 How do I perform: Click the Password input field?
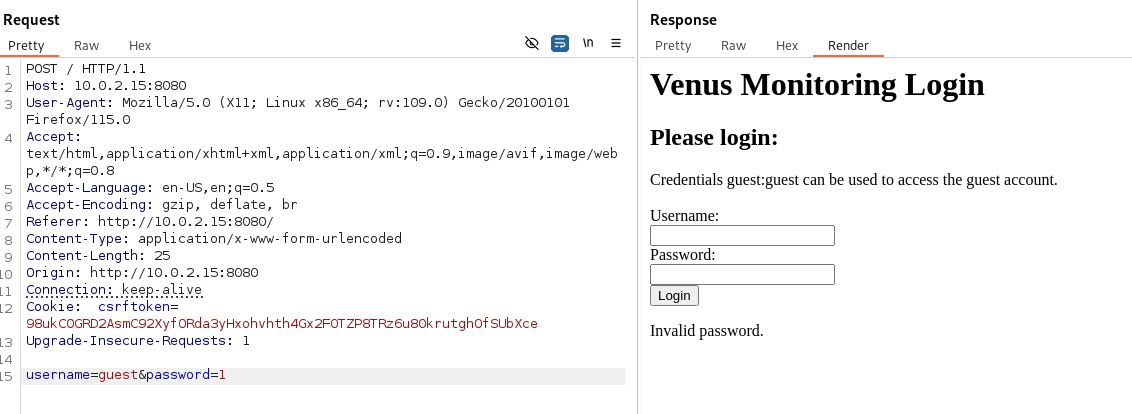click(742, 274)
